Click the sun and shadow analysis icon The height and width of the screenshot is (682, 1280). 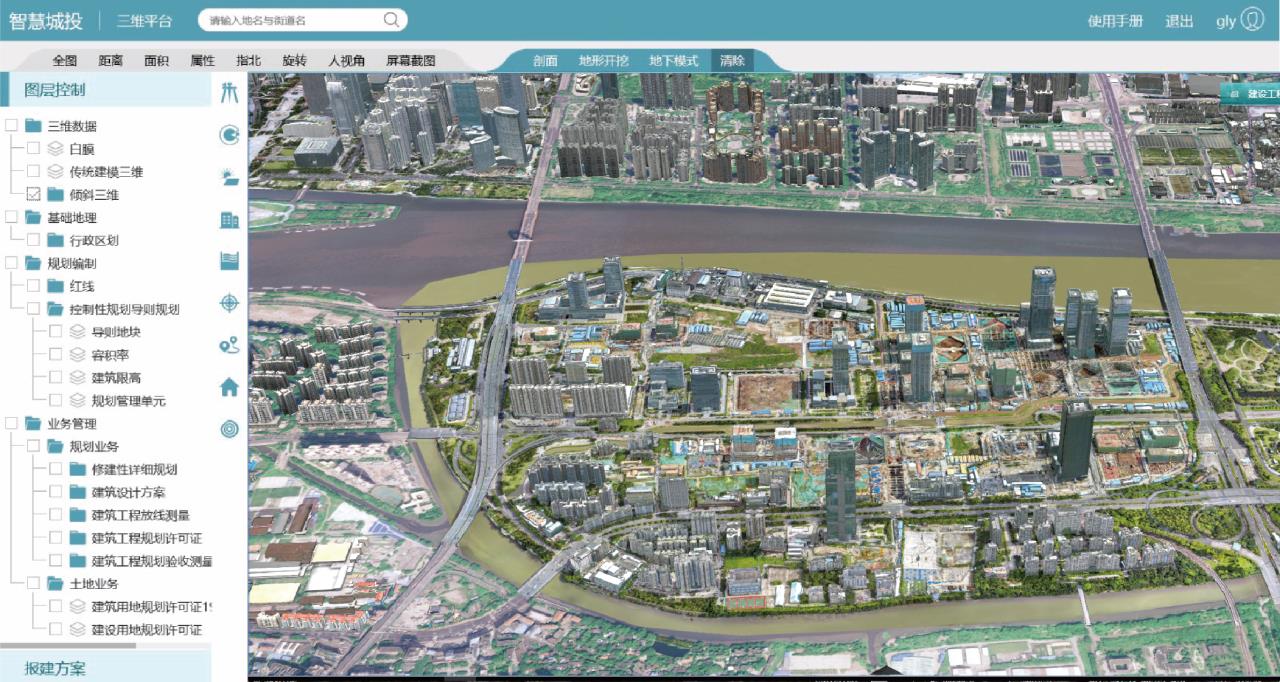[x=230, y=177]
